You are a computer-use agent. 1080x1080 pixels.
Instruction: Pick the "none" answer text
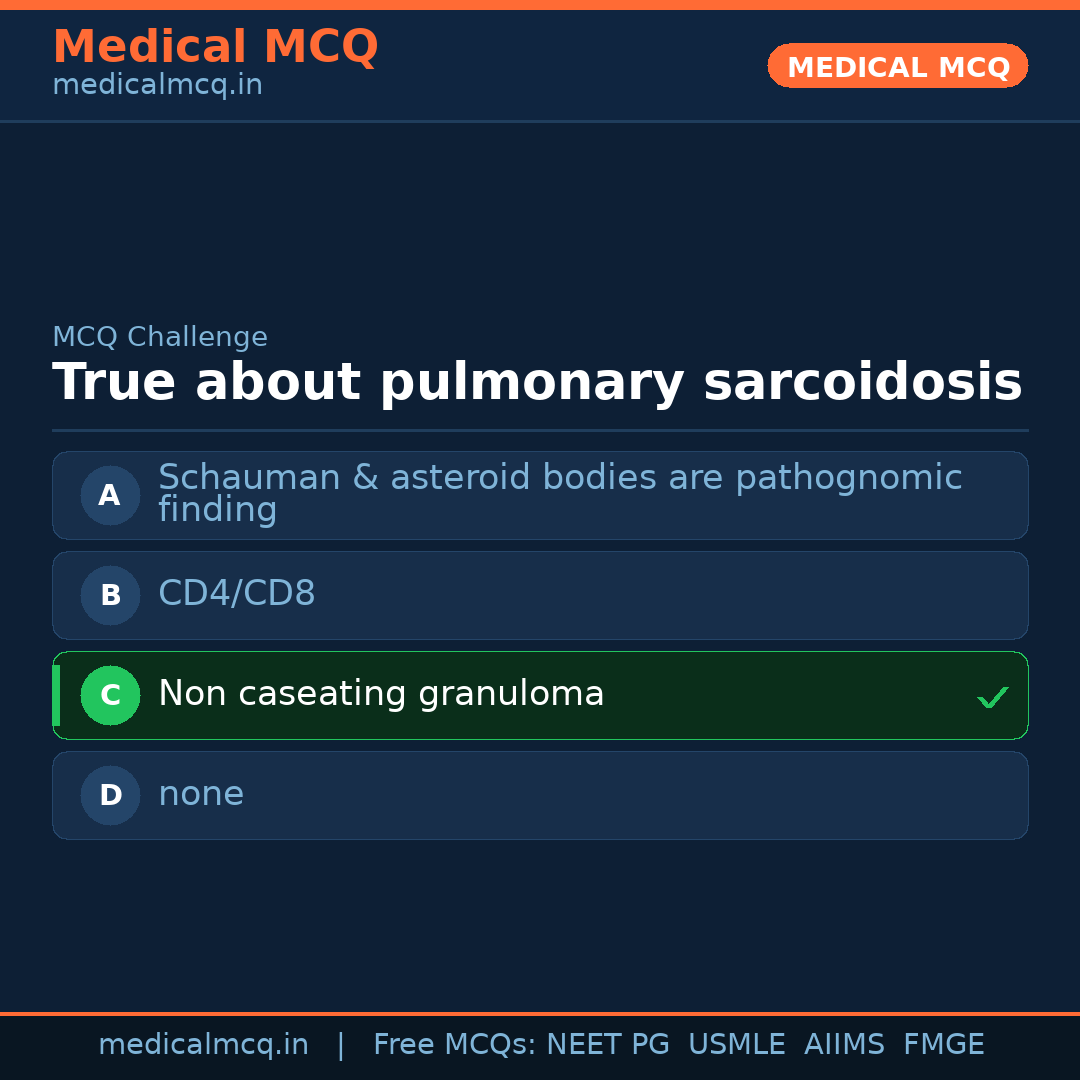click(201, 794)
